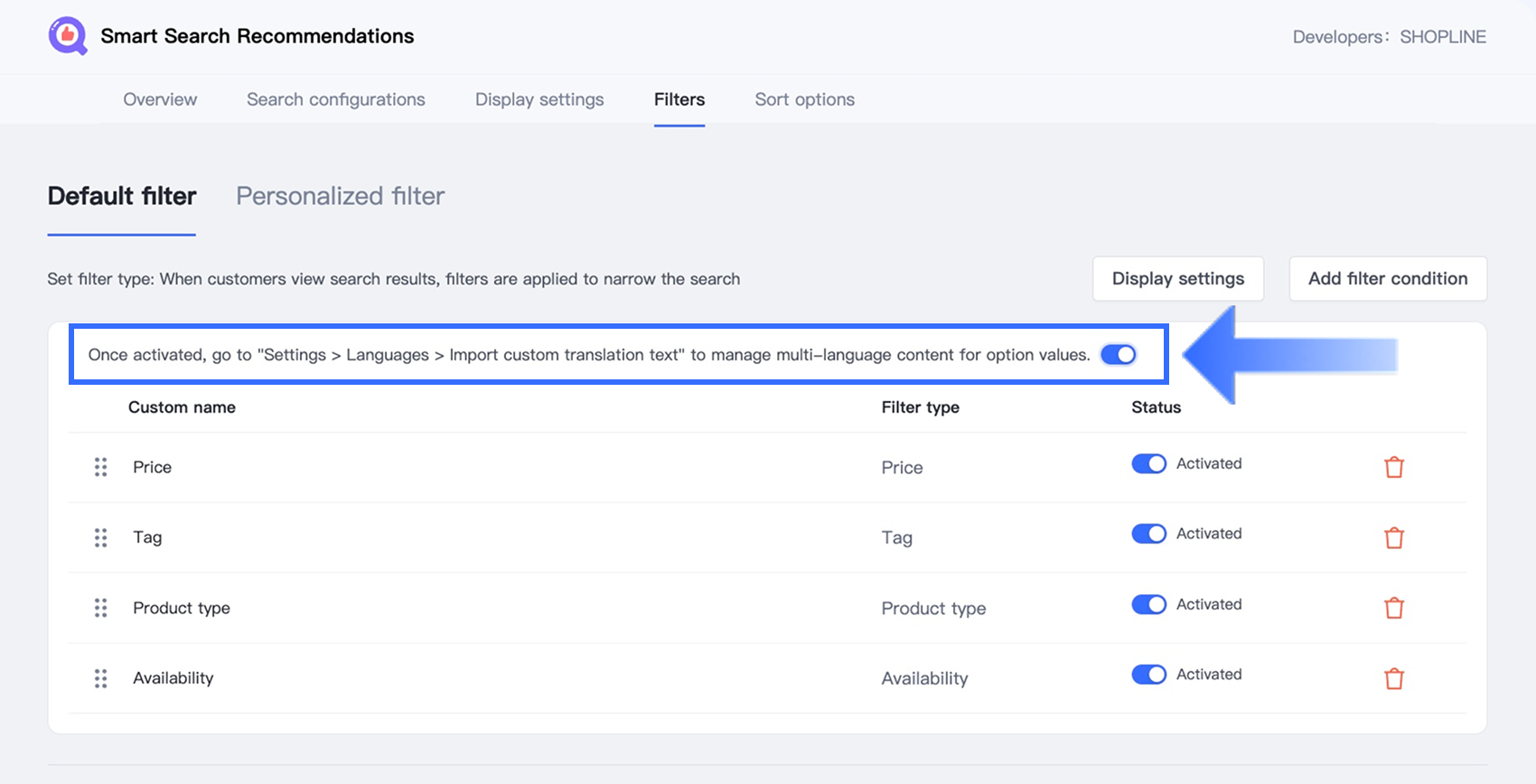Click the drag handle for Tag row

point(100,537)
